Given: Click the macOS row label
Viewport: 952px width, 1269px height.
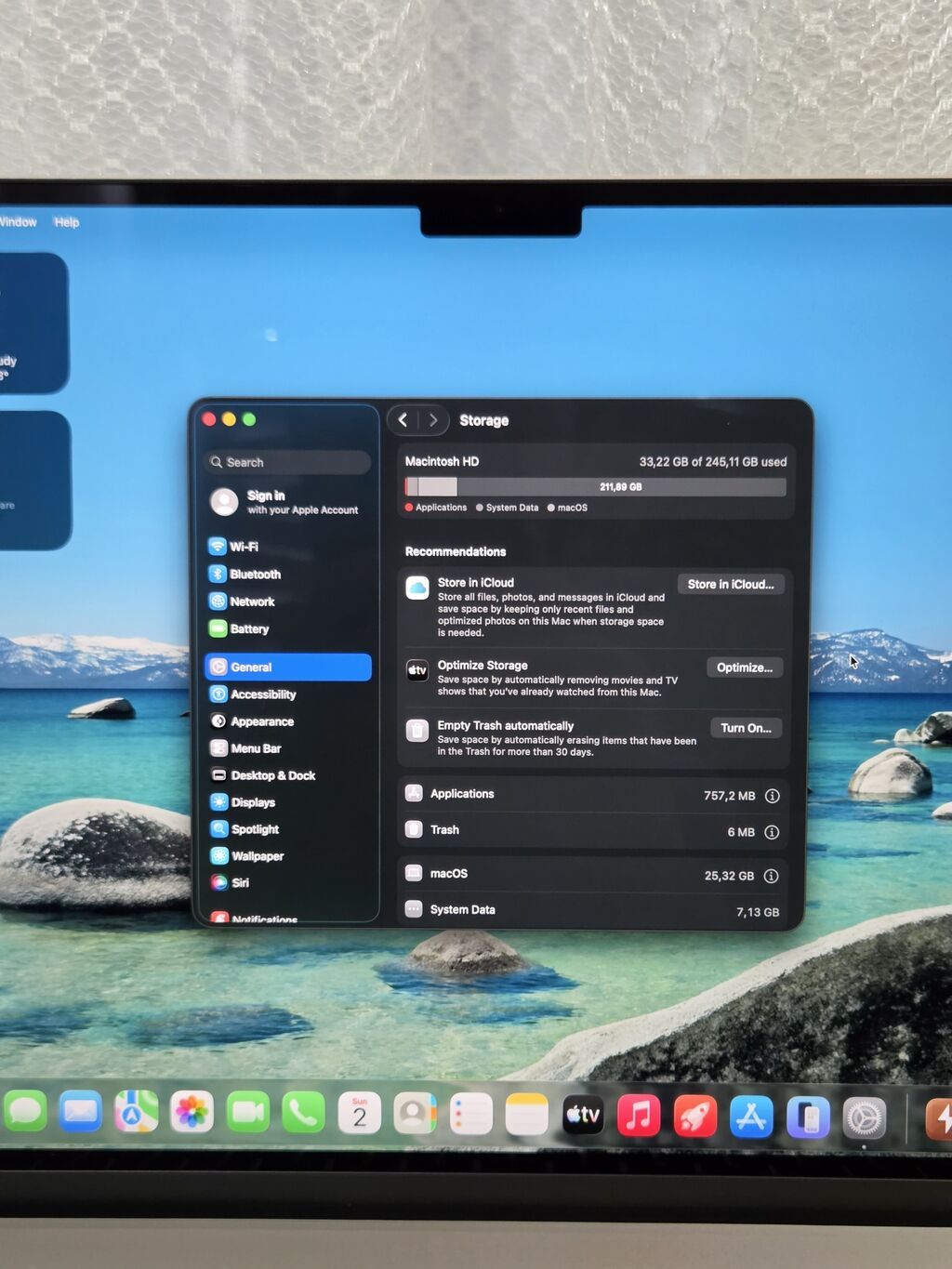Looking at the screenshot, I should click(449, 874).
